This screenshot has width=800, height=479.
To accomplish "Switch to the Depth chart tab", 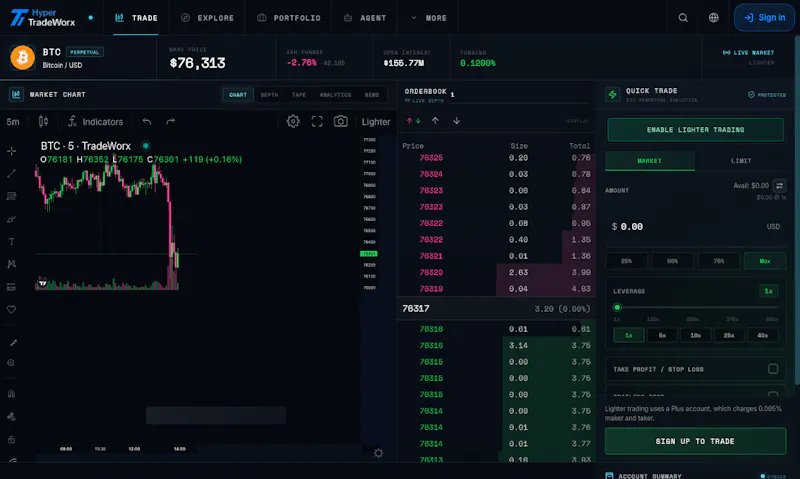I will coord(269,95).
